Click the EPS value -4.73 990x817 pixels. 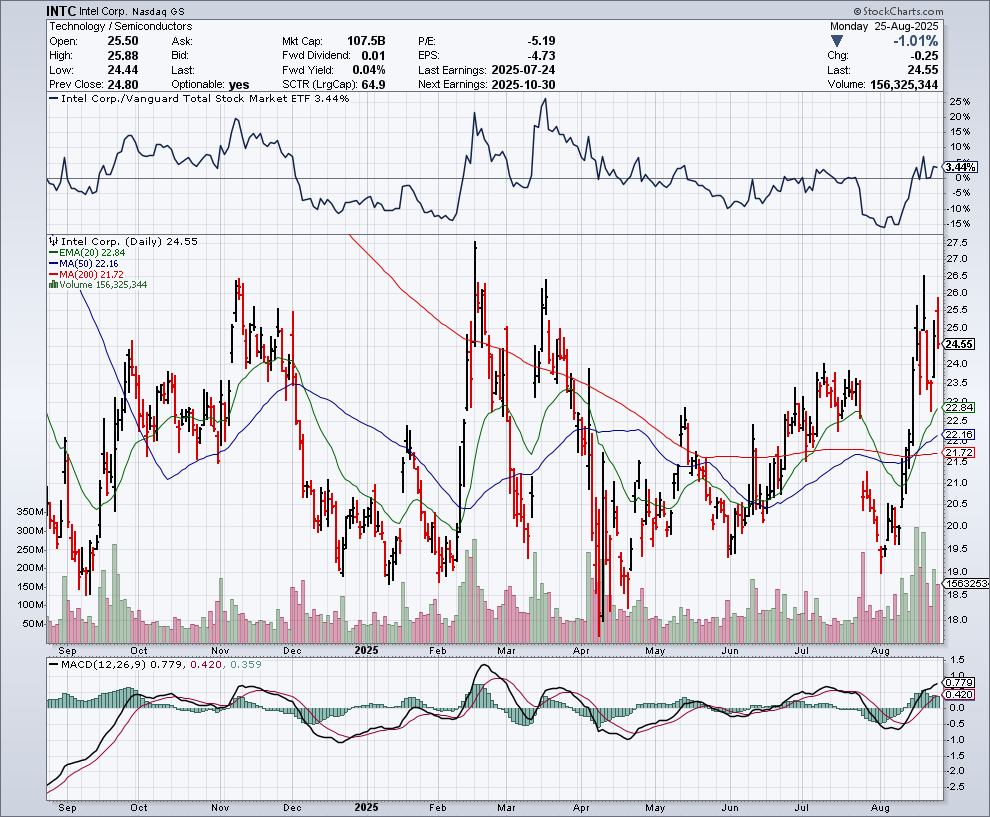541,56
